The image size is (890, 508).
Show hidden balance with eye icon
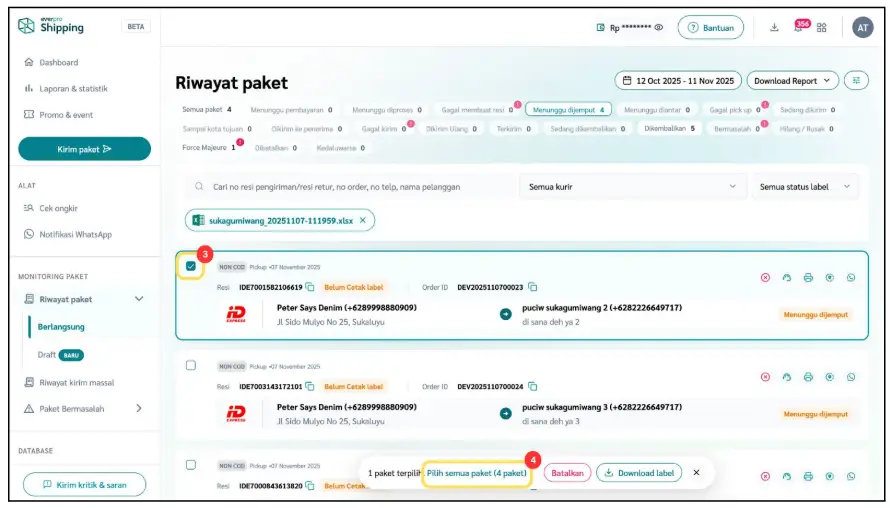[x=659, y=28]
